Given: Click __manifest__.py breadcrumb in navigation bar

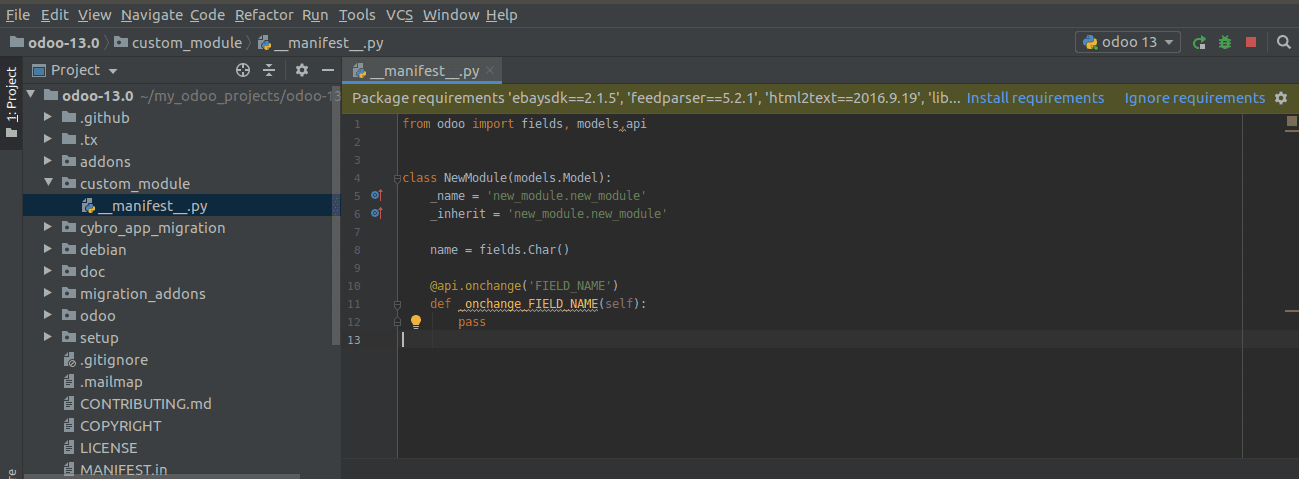Looking at the screenshot, I should (321, 43).
